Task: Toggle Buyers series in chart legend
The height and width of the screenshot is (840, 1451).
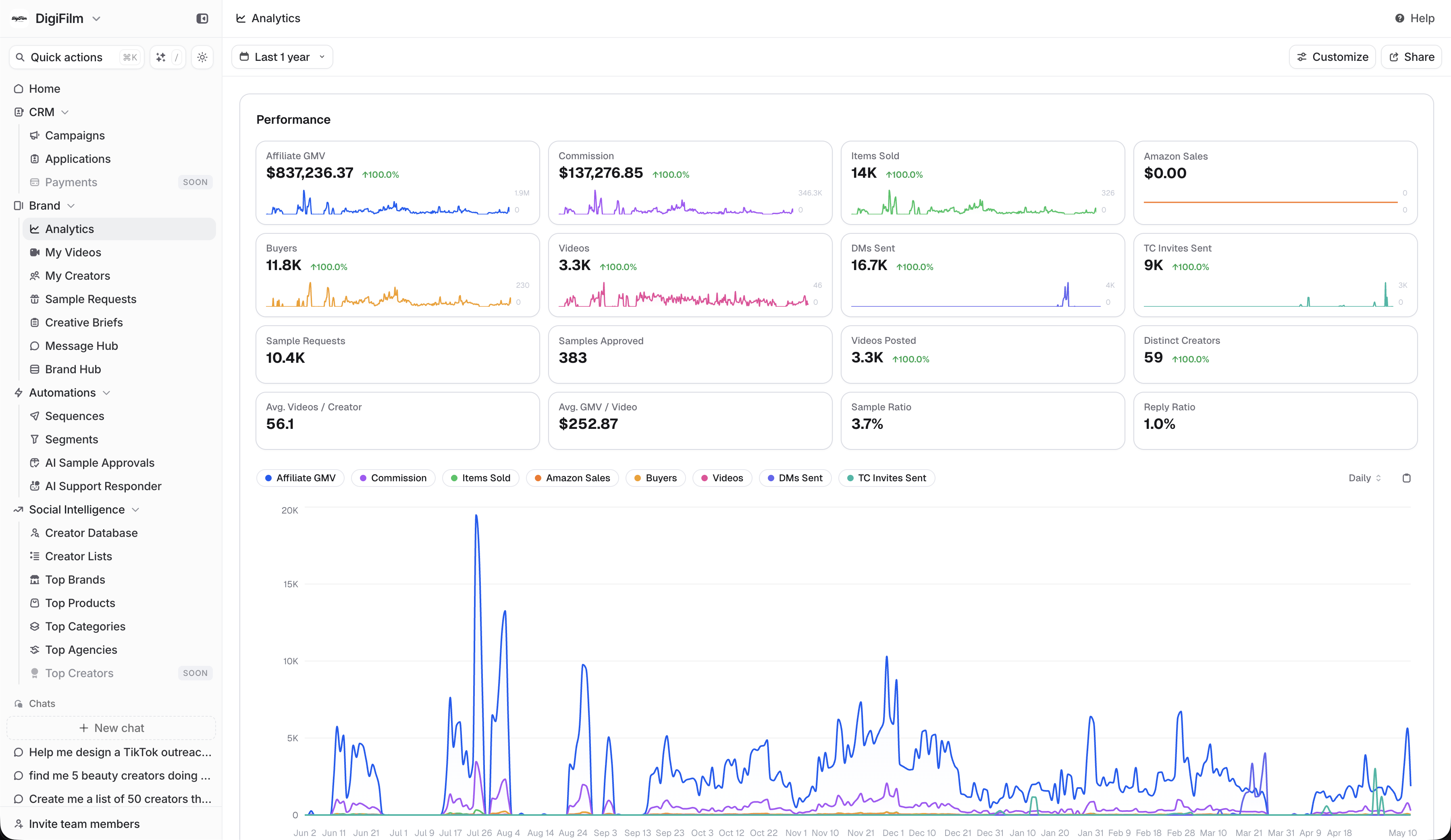Action: 655,478
